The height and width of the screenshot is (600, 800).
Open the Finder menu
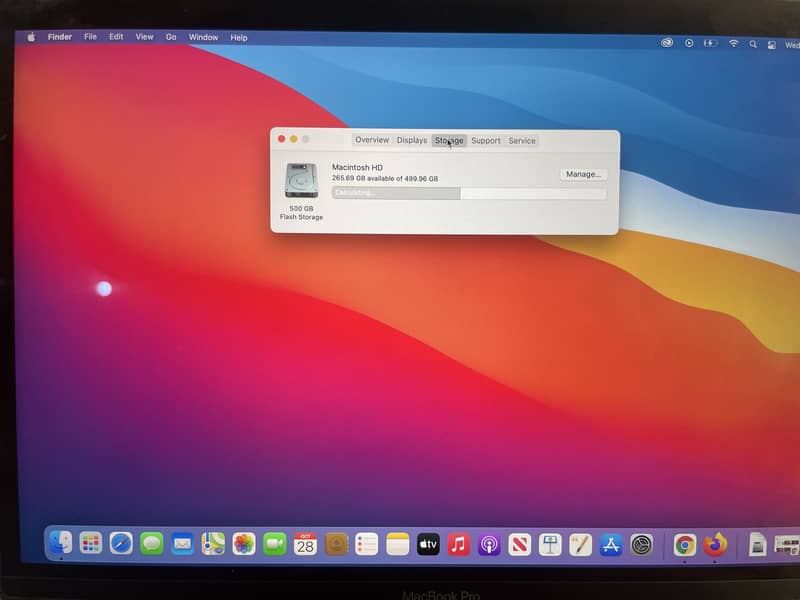pos(60,37)
